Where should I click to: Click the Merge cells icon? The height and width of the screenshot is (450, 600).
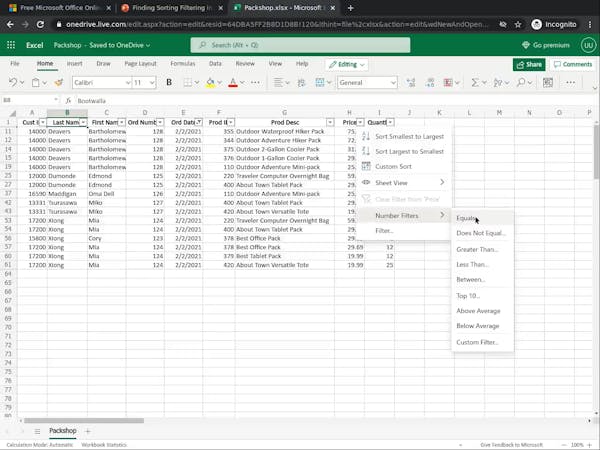pyautogui.click(x=320, y=82)
